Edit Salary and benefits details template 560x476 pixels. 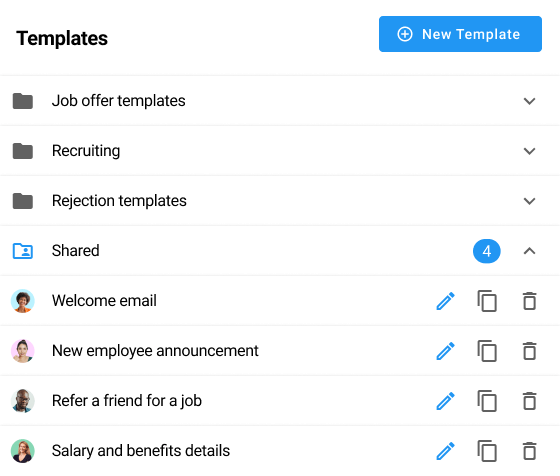click(445, 451)
